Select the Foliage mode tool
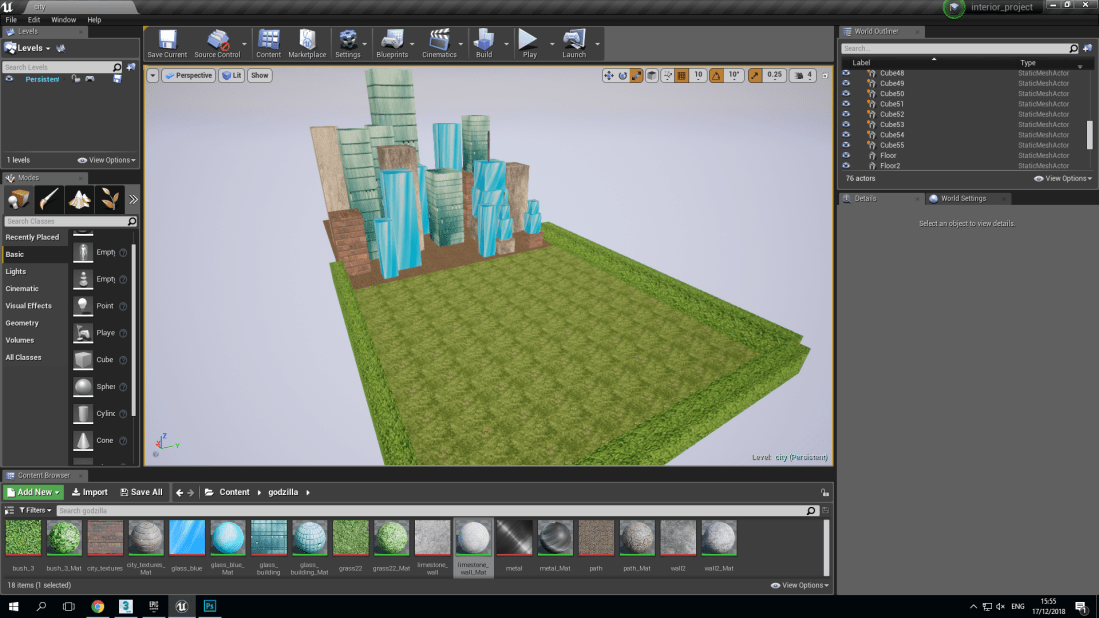The height and width of the screenshot is (618, 1099). [112, 199]
